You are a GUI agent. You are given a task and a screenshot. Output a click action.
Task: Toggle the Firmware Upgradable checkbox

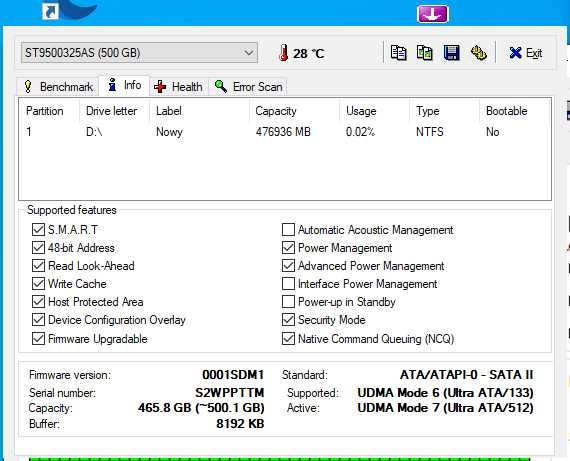38,338
